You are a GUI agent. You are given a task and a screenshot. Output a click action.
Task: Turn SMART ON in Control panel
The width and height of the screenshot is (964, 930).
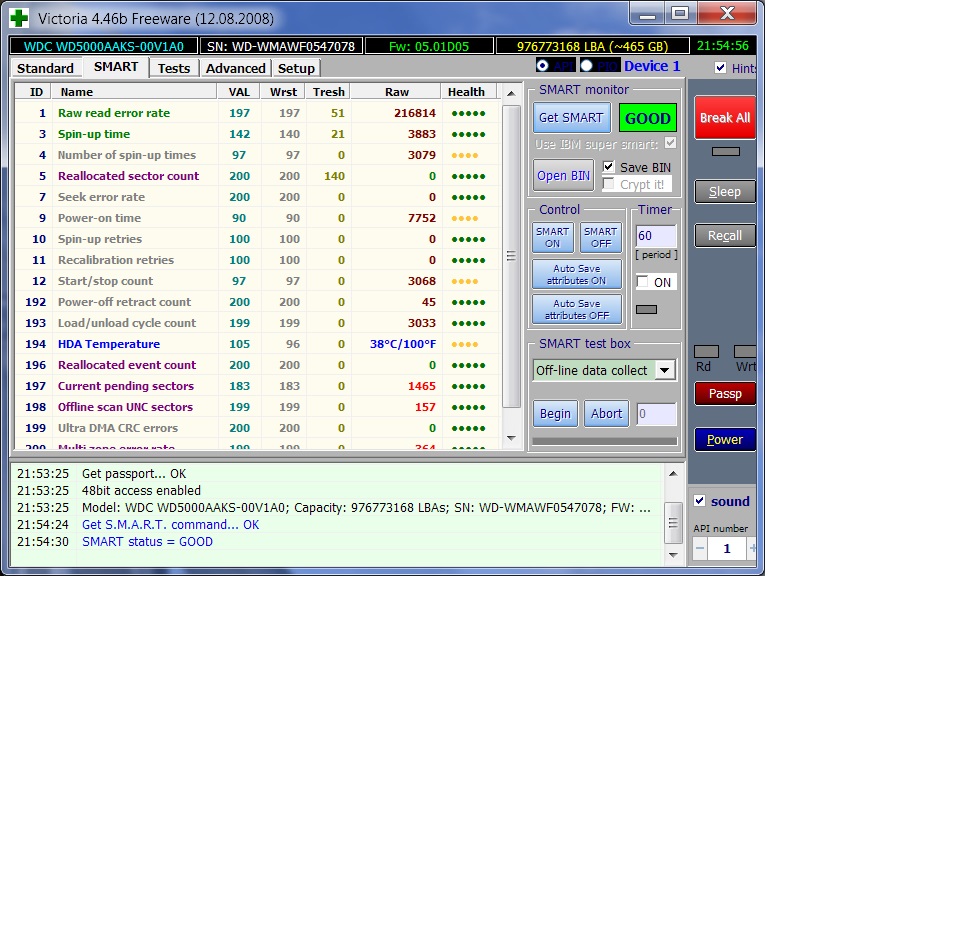coord(552,237)
